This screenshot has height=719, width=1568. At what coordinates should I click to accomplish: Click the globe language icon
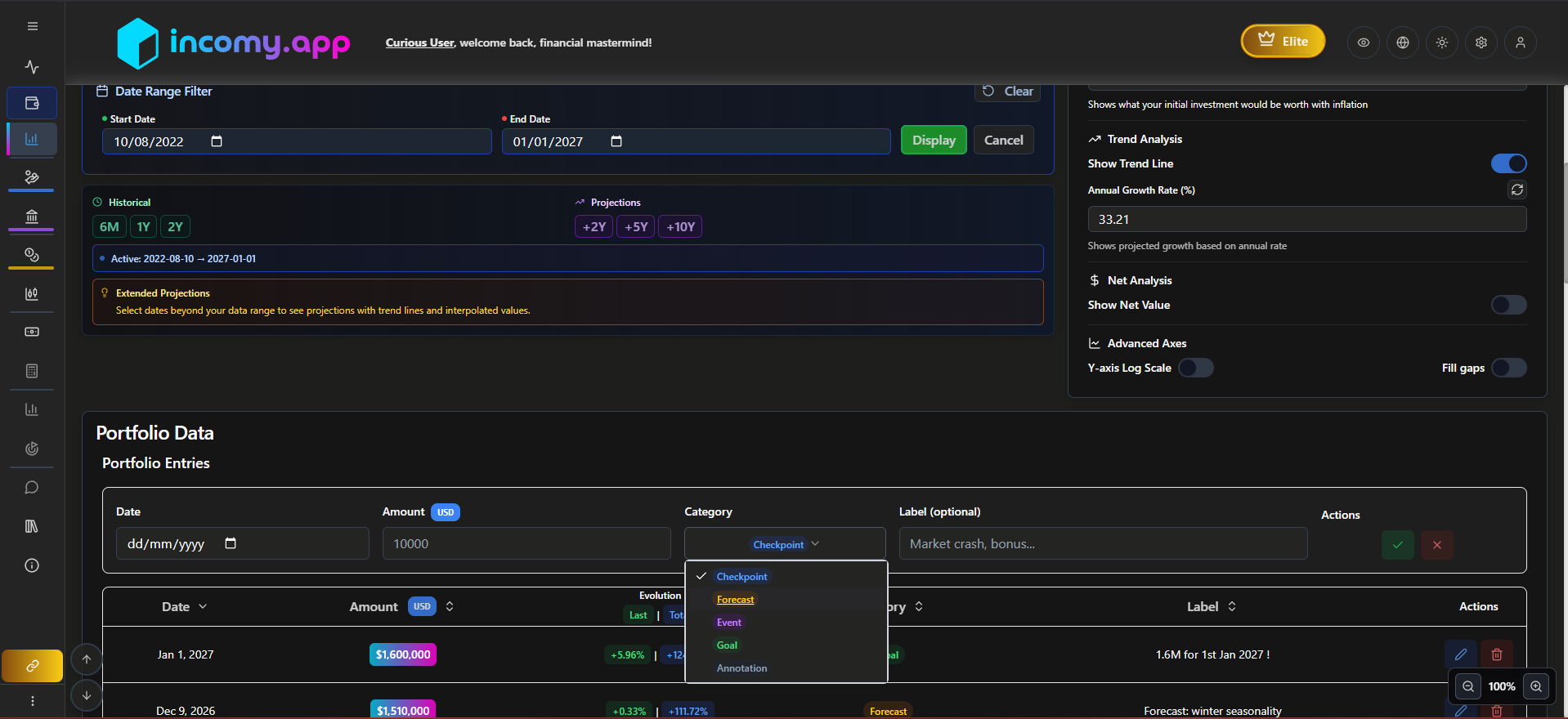click(1403, 42)
